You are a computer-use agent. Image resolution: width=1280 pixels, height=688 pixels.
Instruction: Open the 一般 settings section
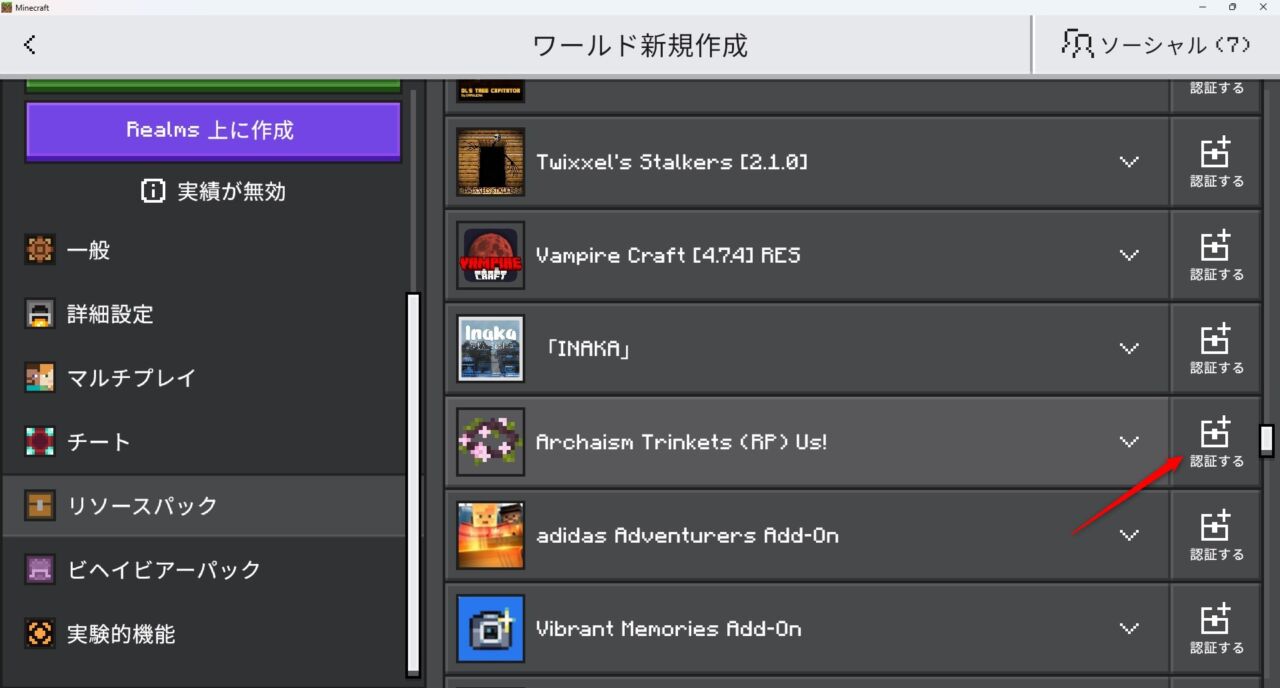tap(204, 250)
